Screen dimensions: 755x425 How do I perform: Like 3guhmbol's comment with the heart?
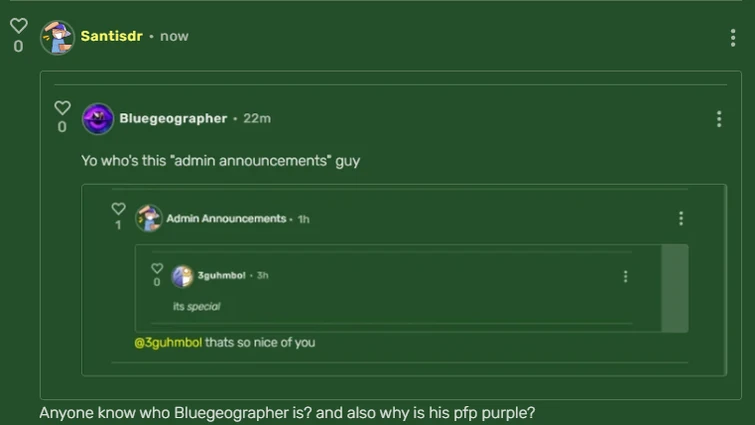point(157,268)
